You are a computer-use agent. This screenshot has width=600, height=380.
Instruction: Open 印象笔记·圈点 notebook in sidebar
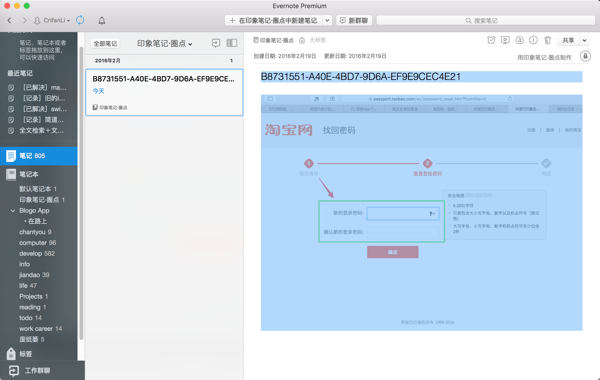[x=42, y=200]
